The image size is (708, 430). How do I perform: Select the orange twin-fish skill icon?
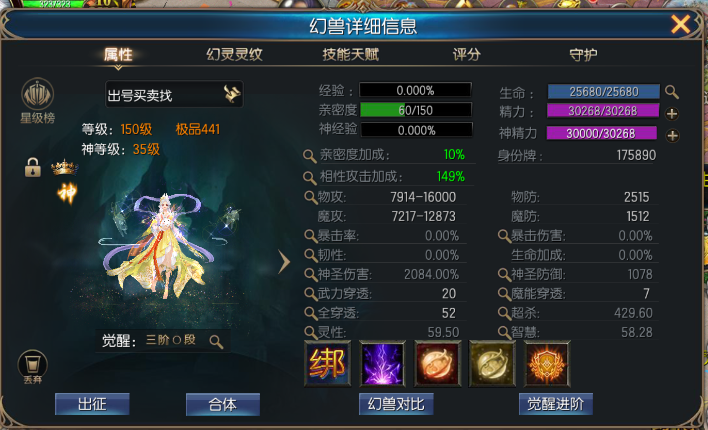click(438, 364)
